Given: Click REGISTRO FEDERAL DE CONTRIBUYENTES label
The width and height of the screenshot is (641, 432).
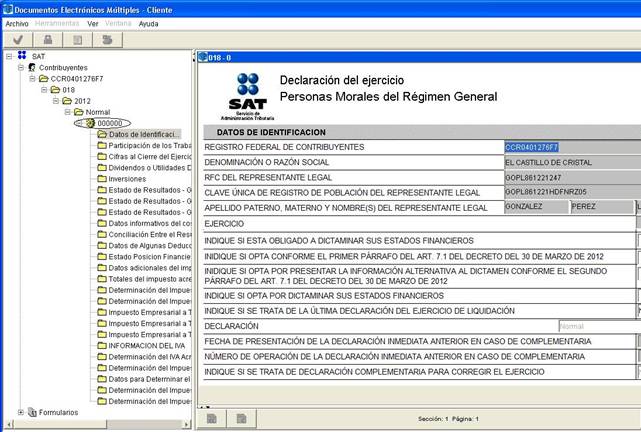Looking at the screenshot, I should point(284,147).
